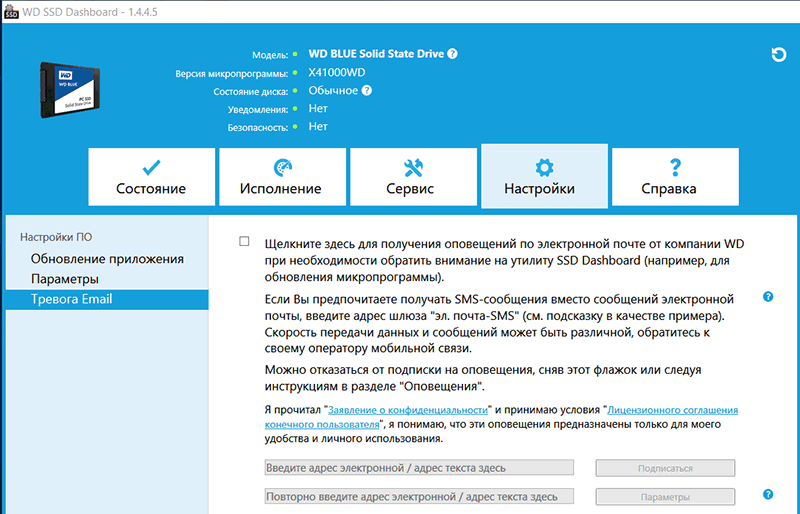The width and height of the screenshot is (800, 514).
Task: Click the Обычное disk state value
Action: (x=333, y=90)
